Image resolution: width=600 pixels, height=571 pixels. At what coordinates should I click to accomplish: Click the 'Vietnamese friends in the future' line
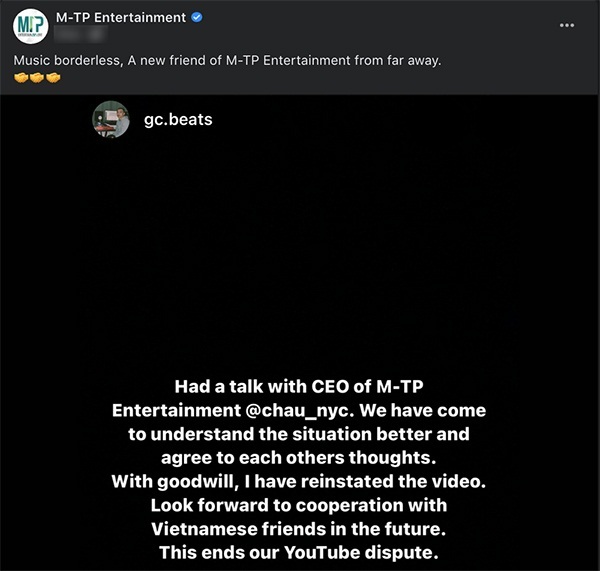(x=299, y=529)
